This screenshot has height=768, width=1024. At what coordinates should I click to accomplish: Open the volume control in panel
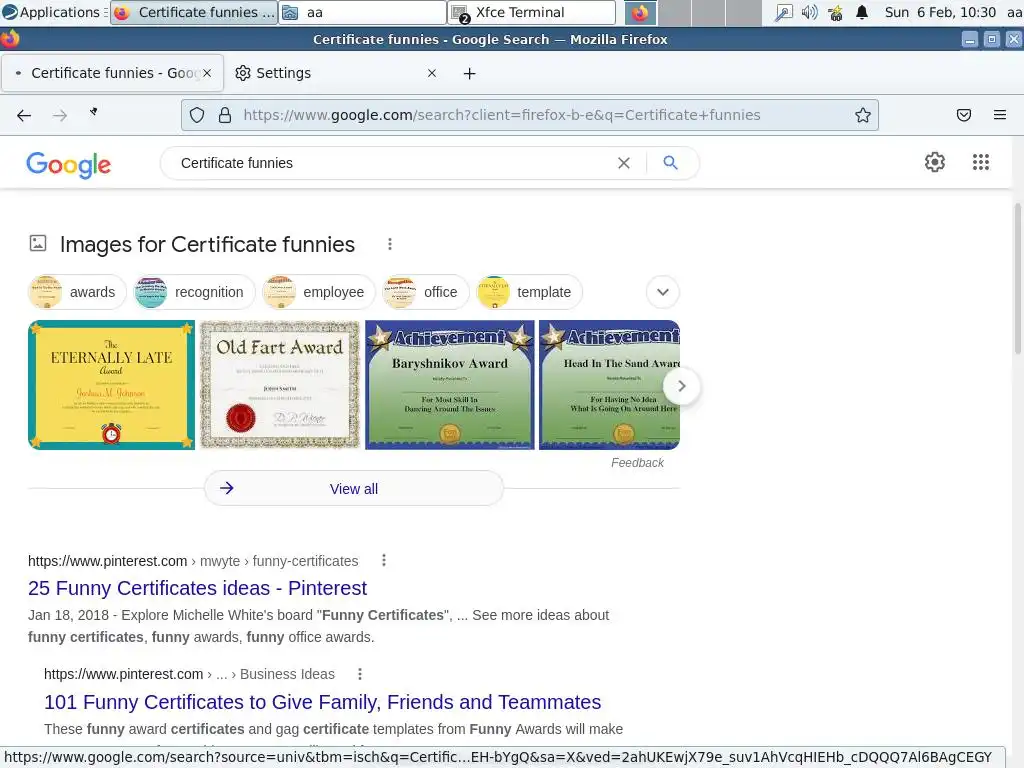pyautogui.click(x=809, y=12)
